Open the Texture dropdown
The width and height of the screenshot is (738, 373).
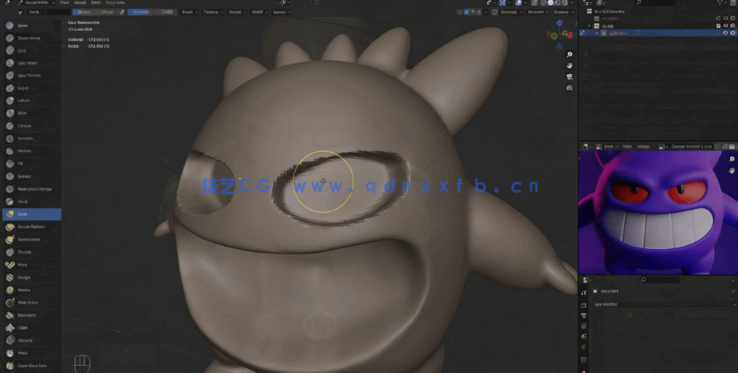213,12
